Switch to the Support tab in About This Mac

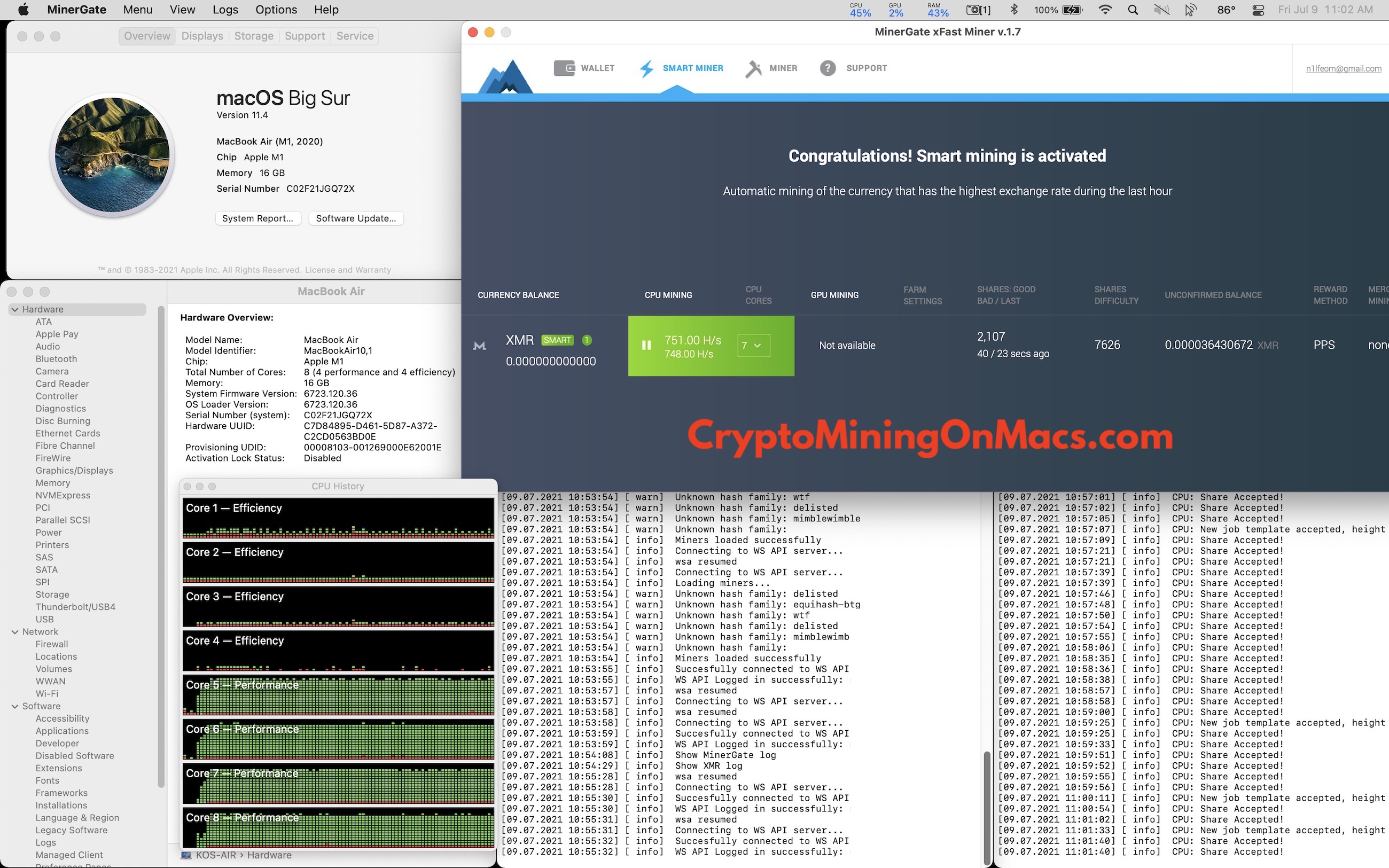point(305,36)
